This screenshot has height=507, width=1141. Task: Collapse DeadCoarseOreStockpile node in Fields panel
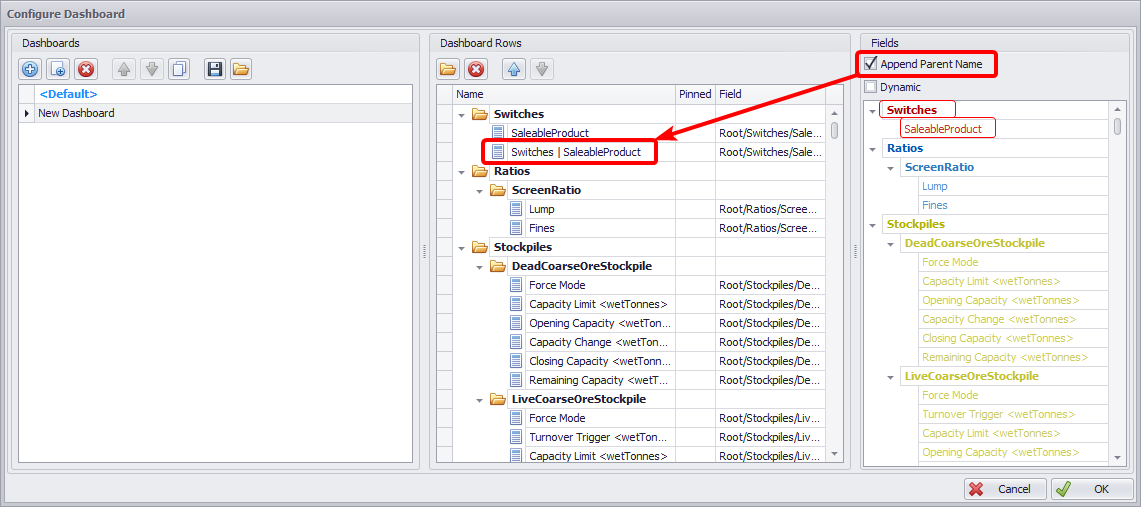(x=891, y=243)
